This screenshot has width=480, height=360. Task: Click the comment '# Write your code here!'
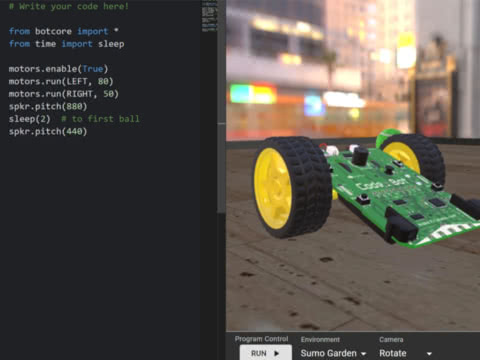click(69, 6)
